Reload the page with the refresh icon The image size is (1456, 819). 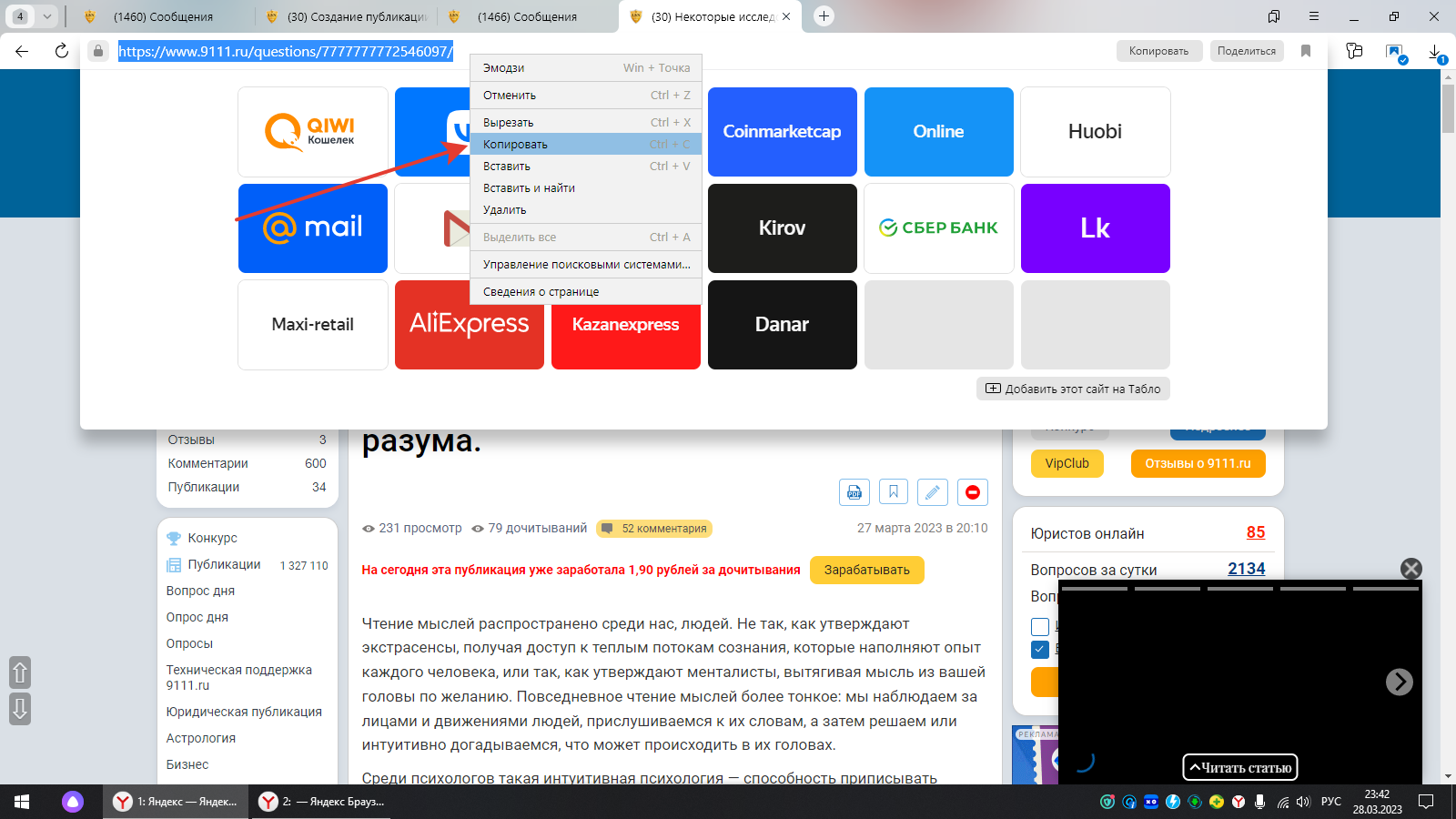coord(62,51)
